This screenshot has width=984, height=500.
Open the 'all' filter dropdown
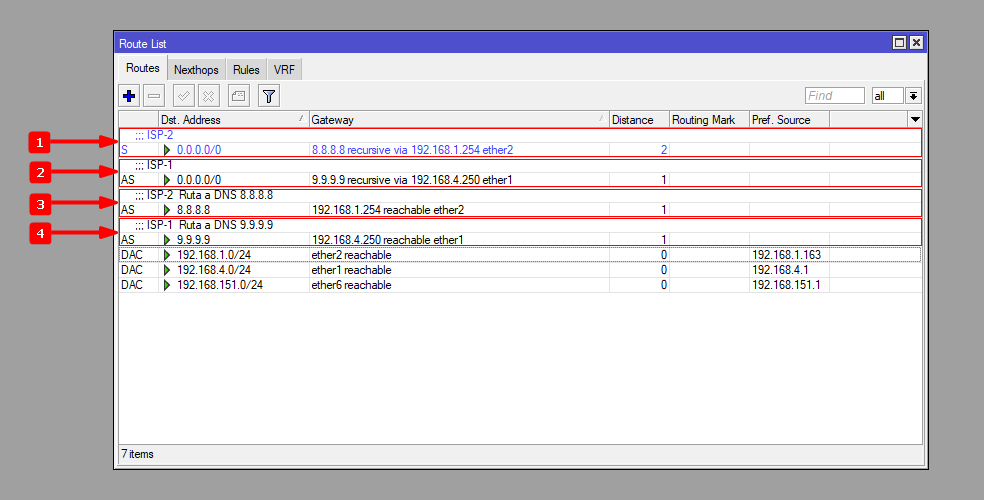[x=913, y=96]
